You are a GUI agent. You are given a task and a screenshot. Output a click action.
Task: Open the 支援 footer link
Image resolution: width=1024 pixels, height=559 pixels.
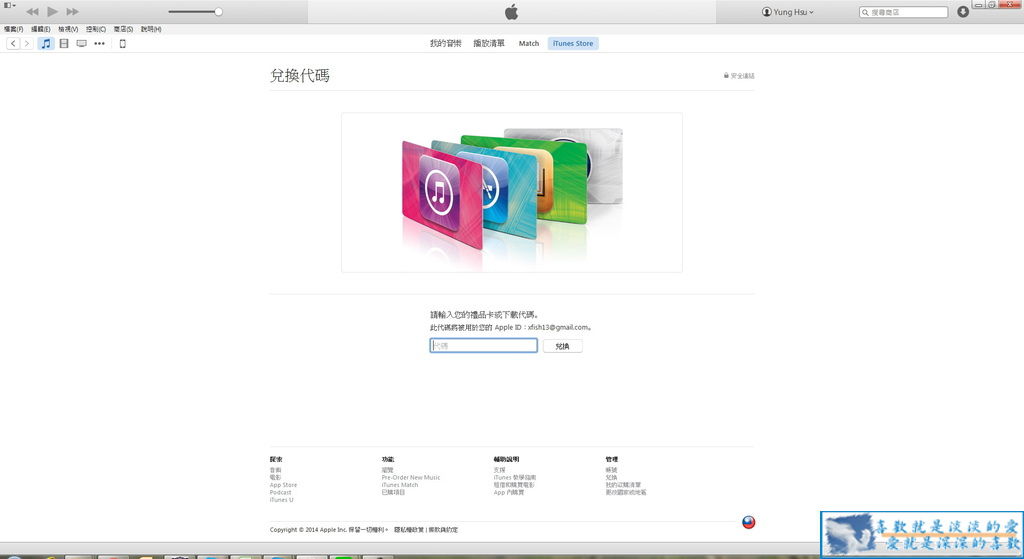(500, 470)
